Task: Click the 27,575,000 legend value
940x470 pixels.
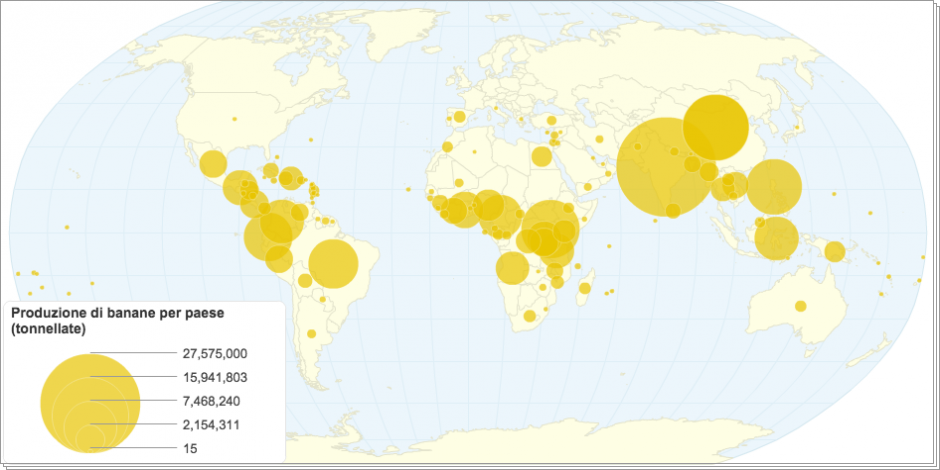Action: click(215, 354)
